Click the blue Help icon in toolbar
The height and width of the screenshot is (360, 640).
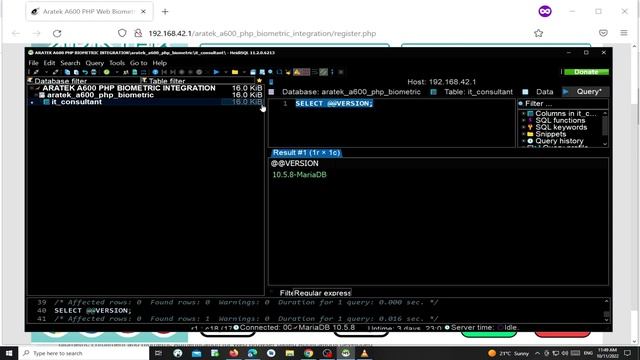pyautogui.click(x=155, y=72)
